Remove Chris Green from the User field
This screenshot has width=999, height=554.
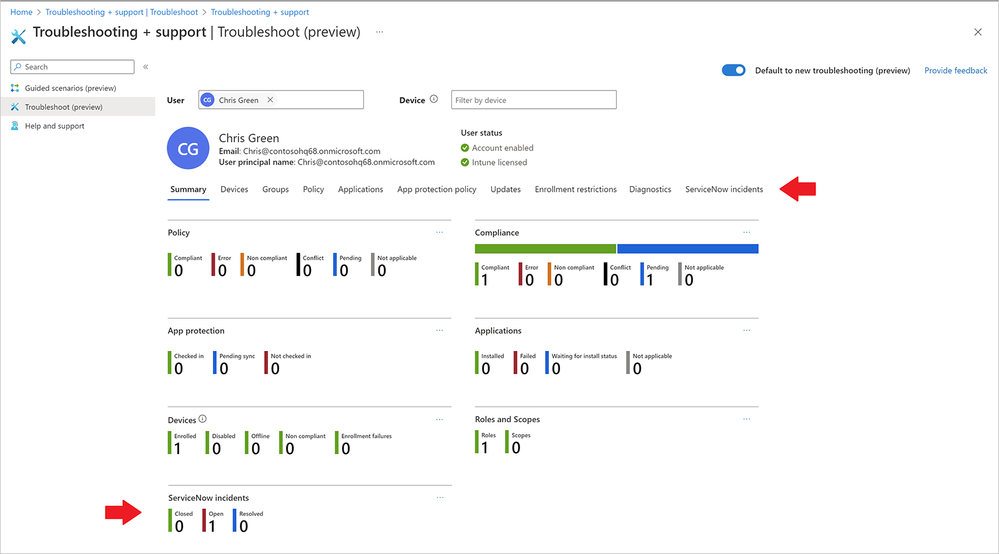tap(270, 100)
